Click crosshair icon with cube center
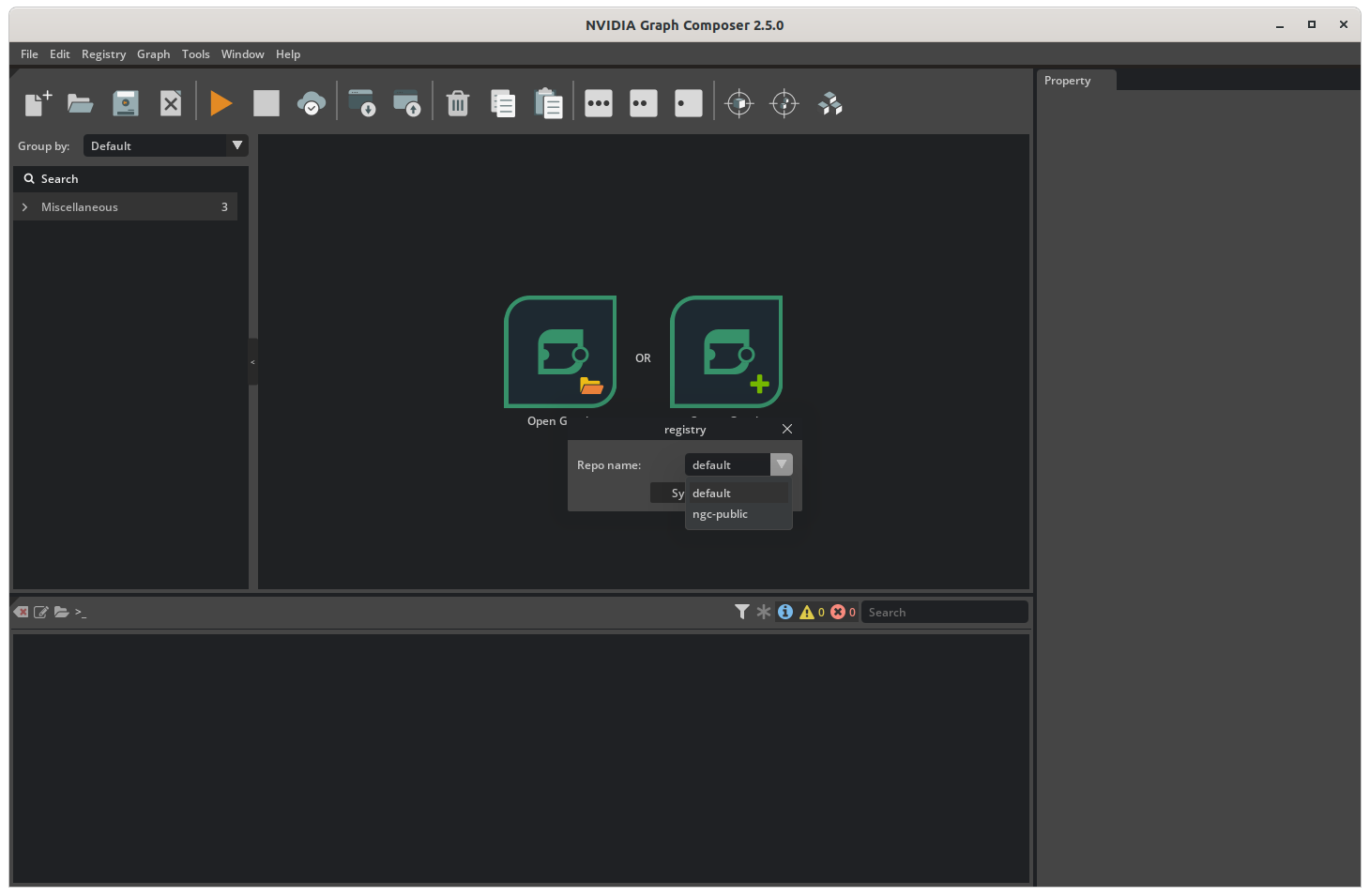The height and width of the screenshot is (896, 1370). (739, 103)
